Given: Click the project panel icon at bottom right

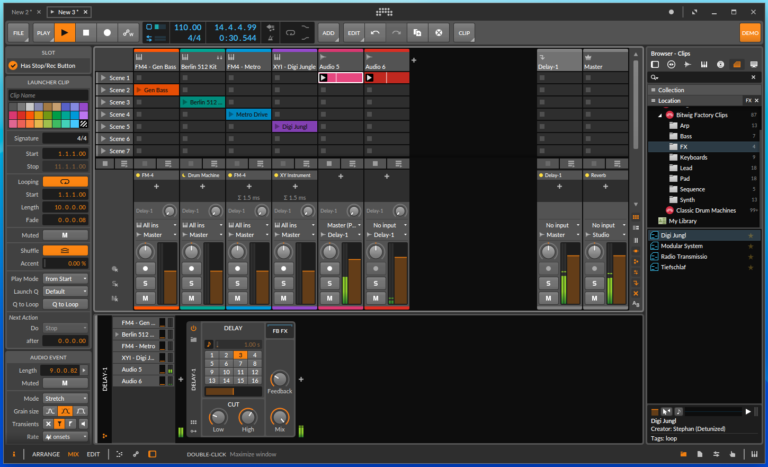Looking at the screenshot, I should (x=700, y=454).
